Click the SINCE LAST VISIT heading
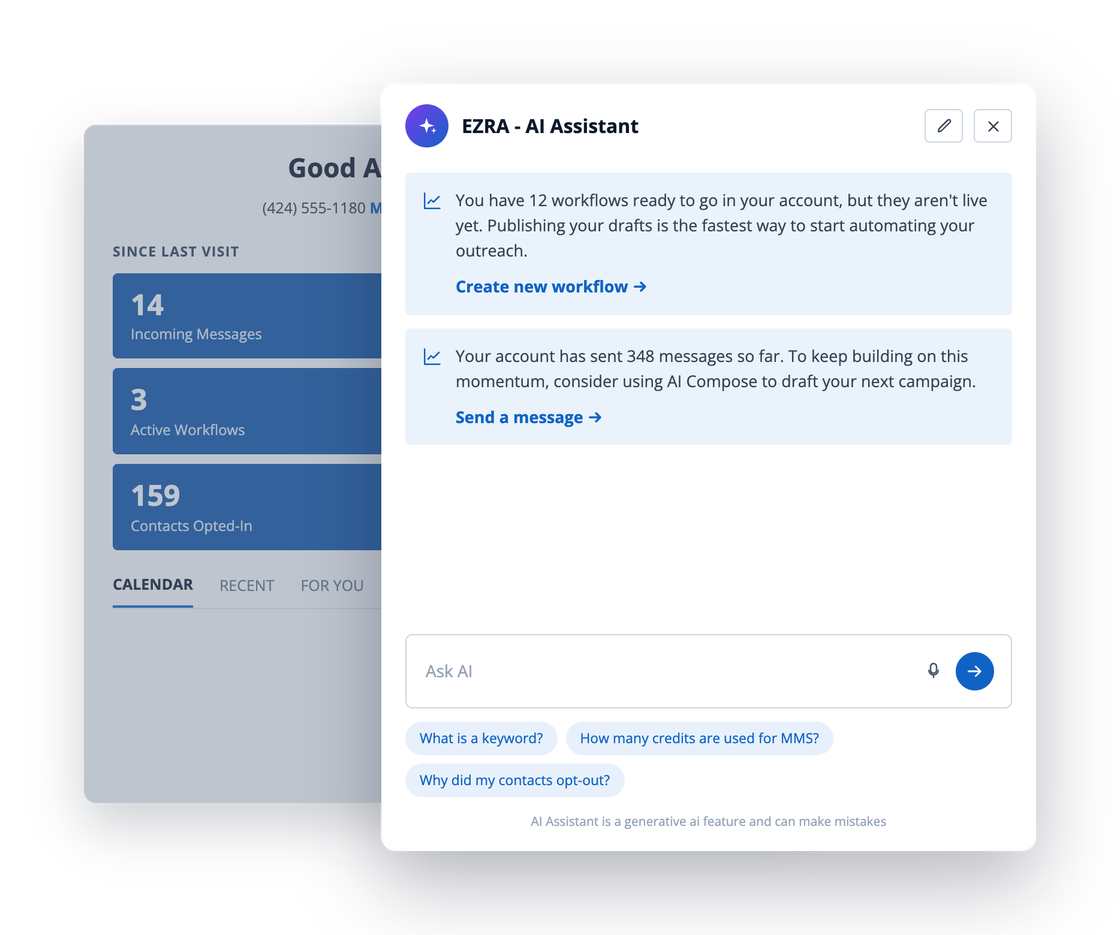 click(176, 251)
